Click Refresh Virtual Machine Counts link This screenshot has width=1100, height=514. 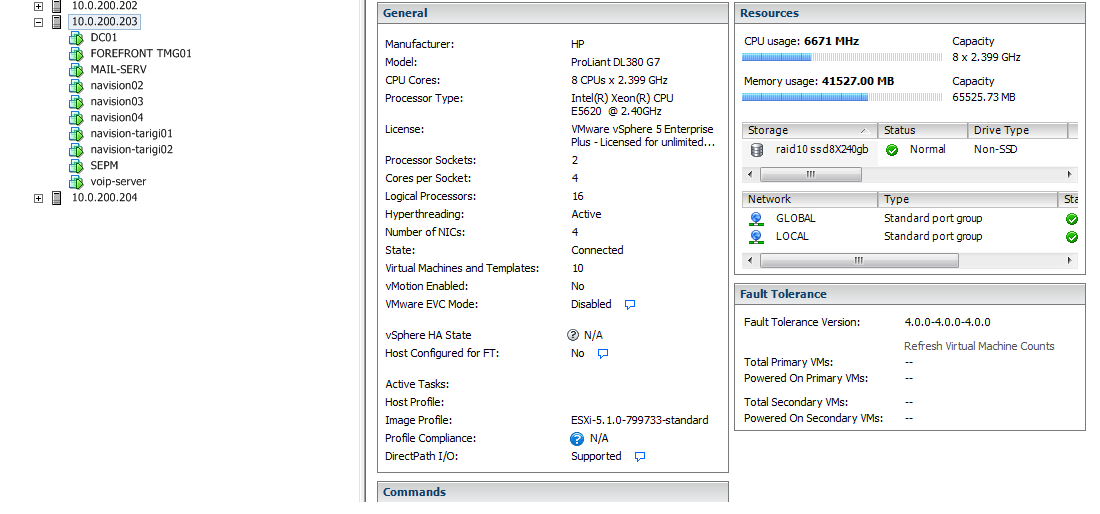[979, 346]
